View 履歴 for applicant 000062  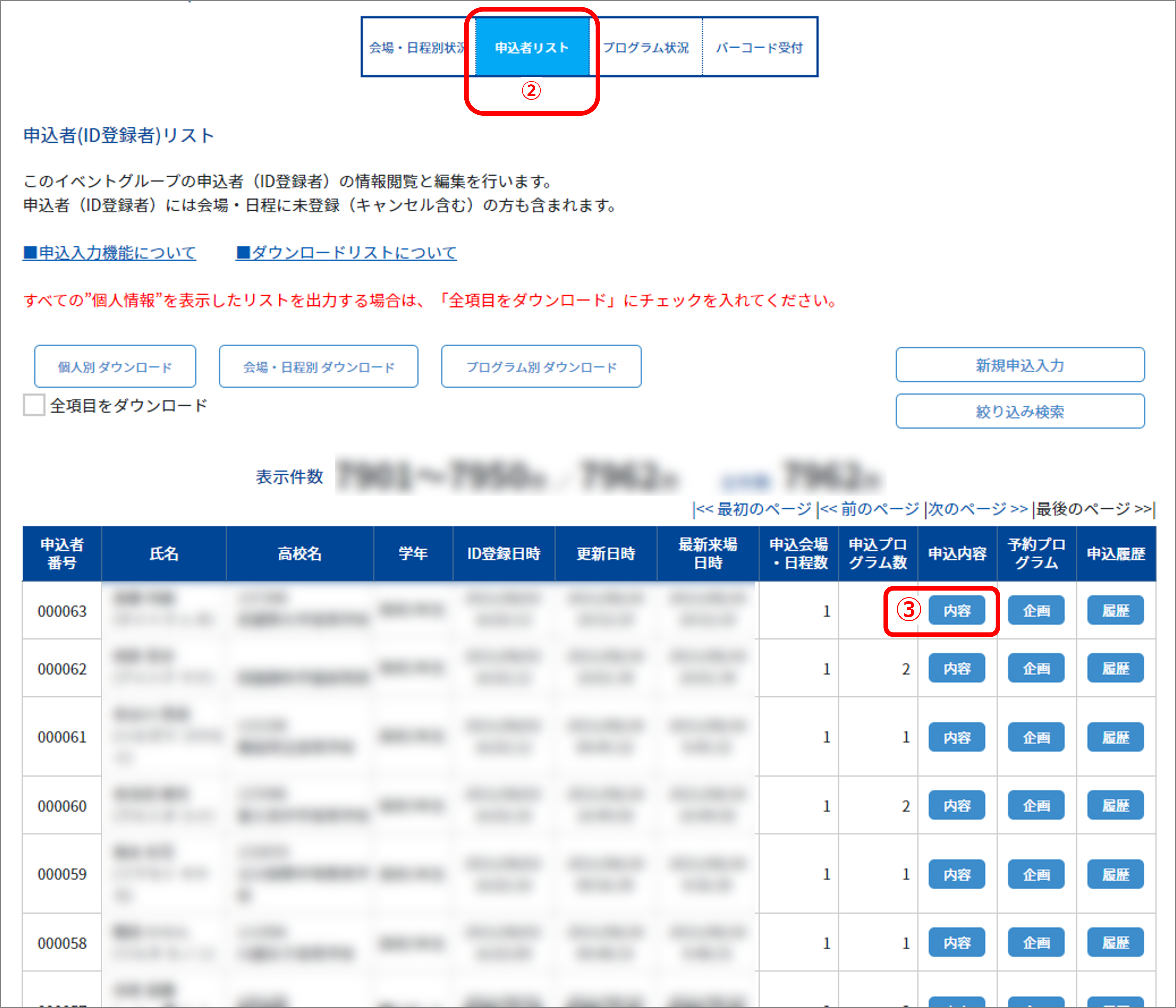point(1116,669)
